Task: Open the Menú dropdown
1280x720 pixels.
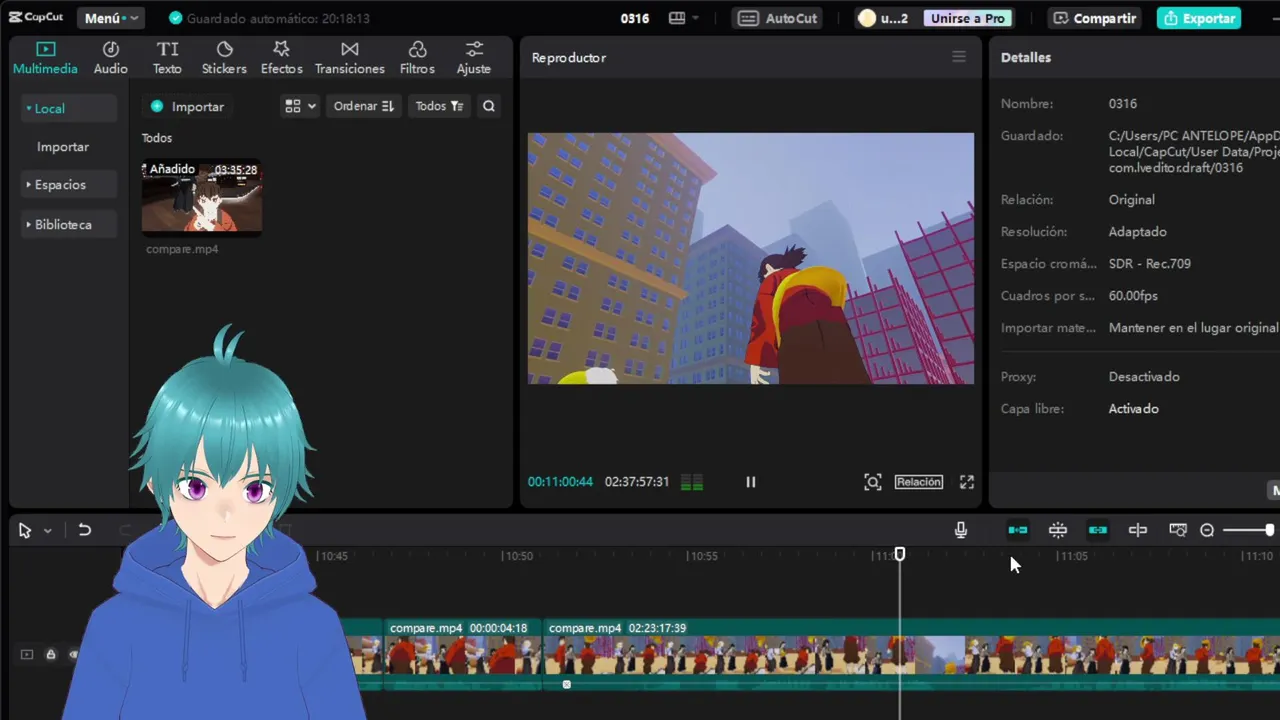Action: pyautogui.click(x=110, y=18)
